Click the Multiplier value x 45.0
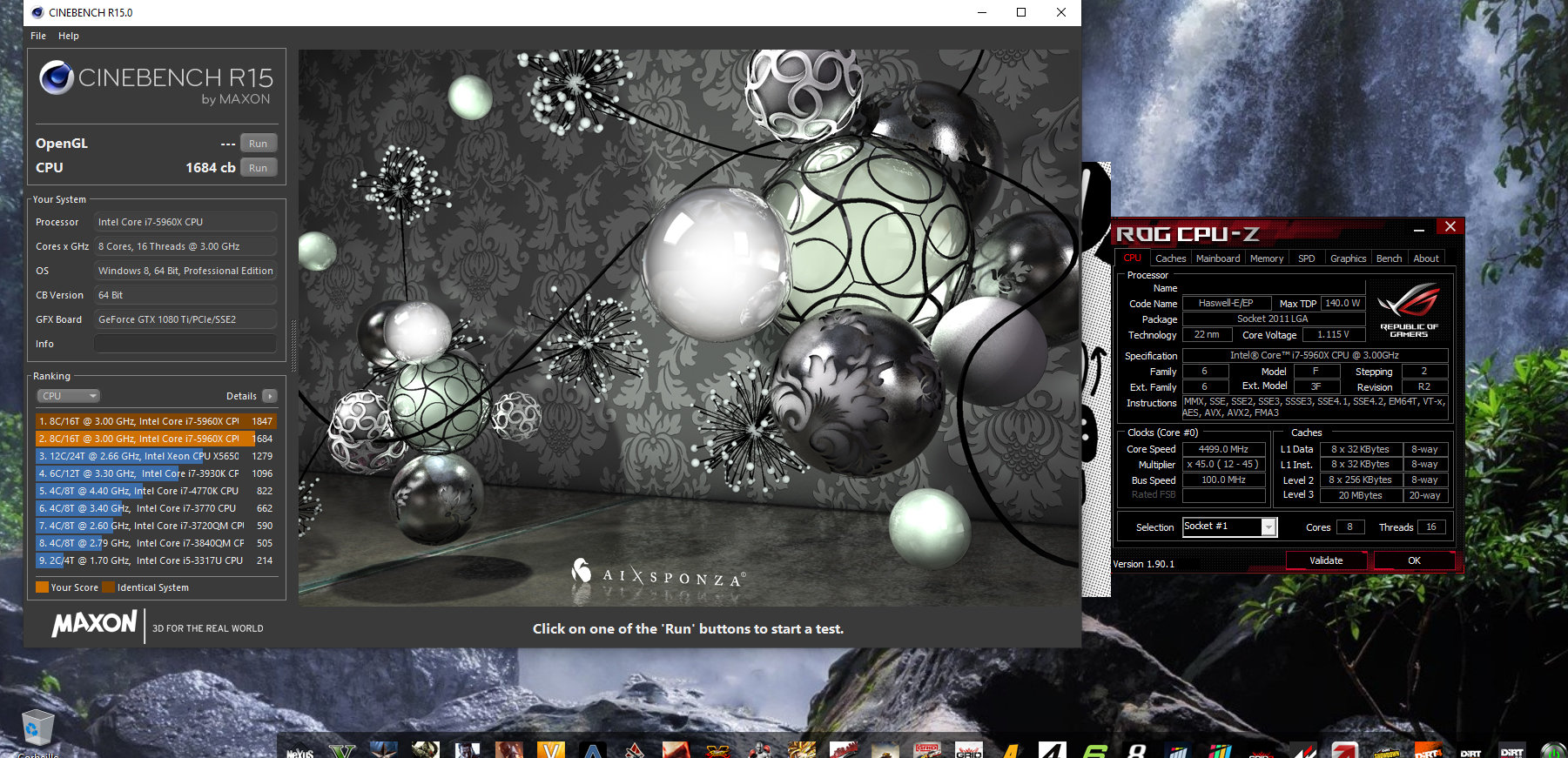This screenshot has width=1568, height=758. pos(1223,464)
